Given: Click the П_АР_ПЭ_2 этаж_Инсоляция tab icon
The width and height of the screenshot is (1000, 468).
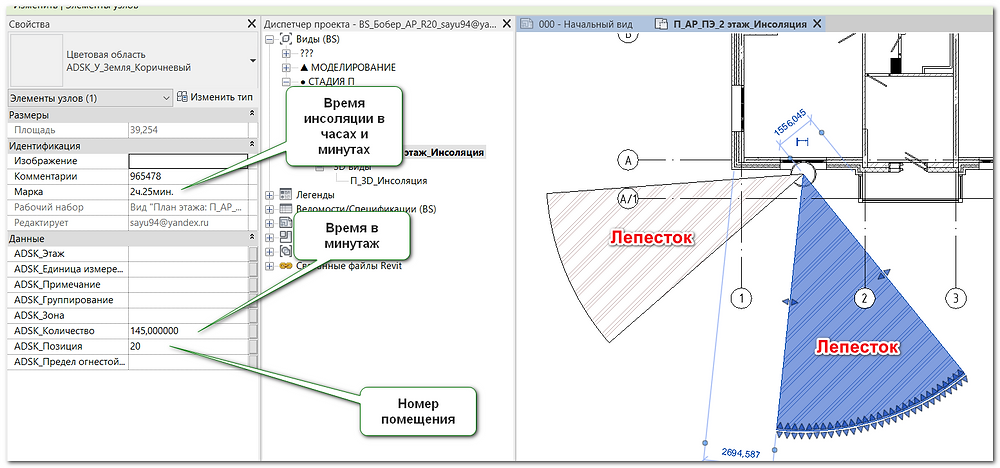Looking at the screenshot, I should click(x=661, y=24).
